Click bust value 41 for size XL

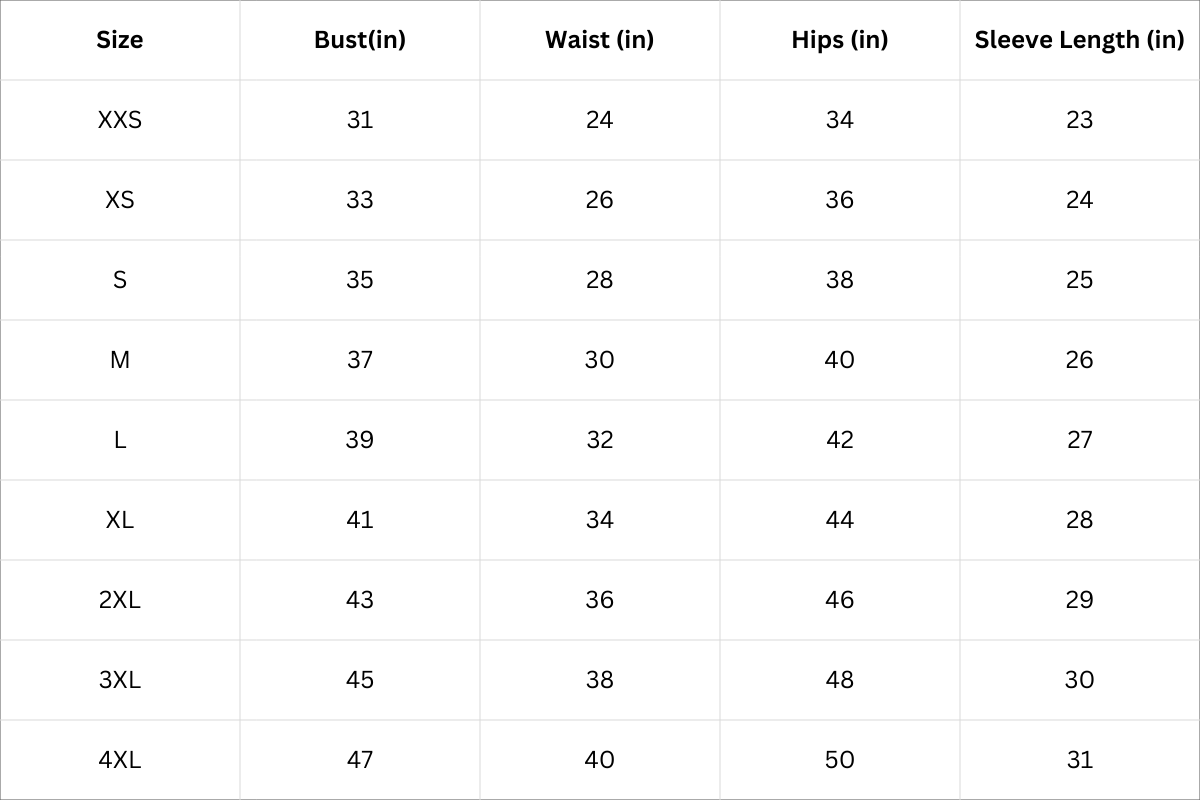[360, 520]
